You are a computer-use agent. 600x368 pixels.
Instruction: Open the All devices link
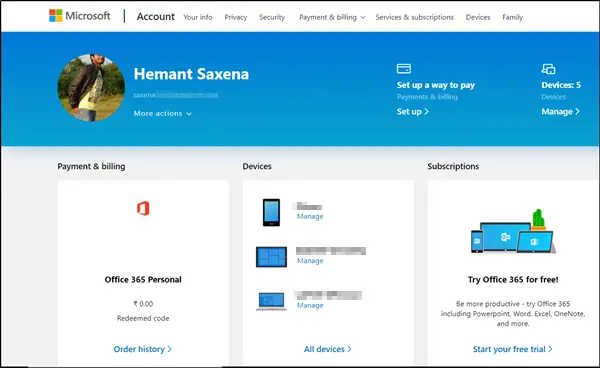coord(328,349)
